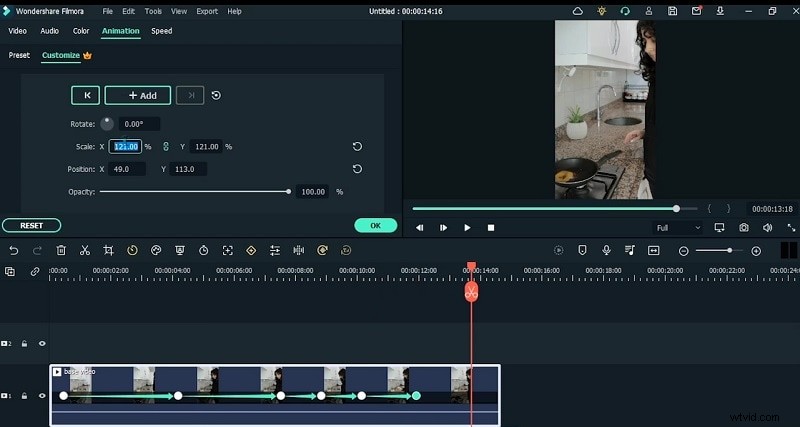The image size is (800, 427).
Task: Open the Export menu
Action: pyautogui.click(x=207, y=11)
